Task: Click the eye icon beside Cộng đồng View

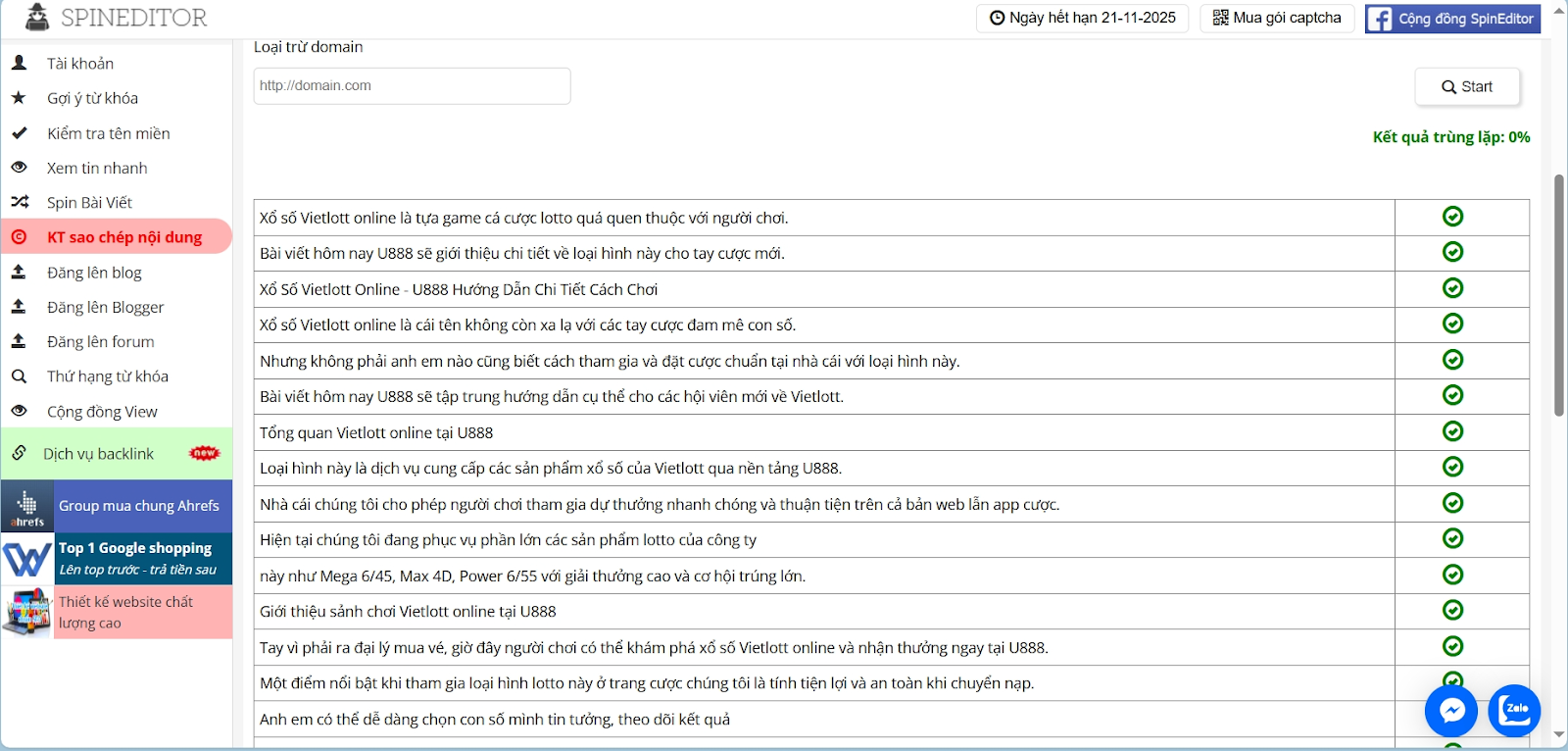Action: [19, 411]
